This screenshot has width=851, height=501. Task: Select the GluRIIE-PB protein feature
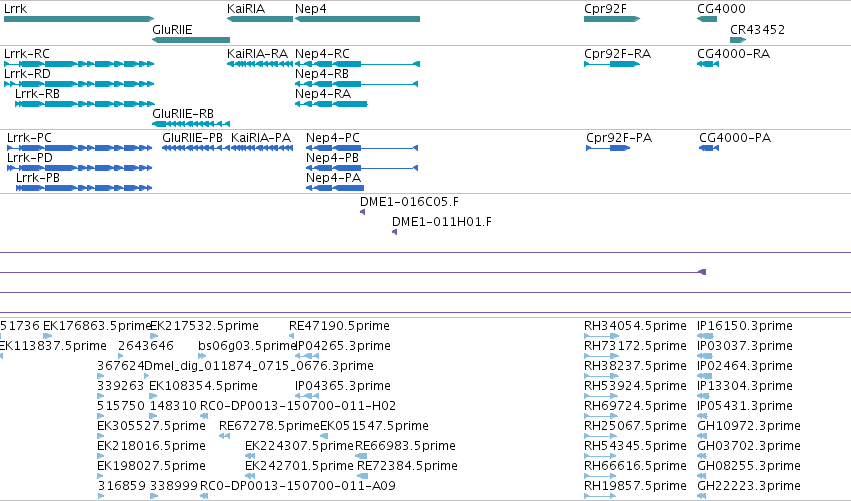(x=196, y=148)
